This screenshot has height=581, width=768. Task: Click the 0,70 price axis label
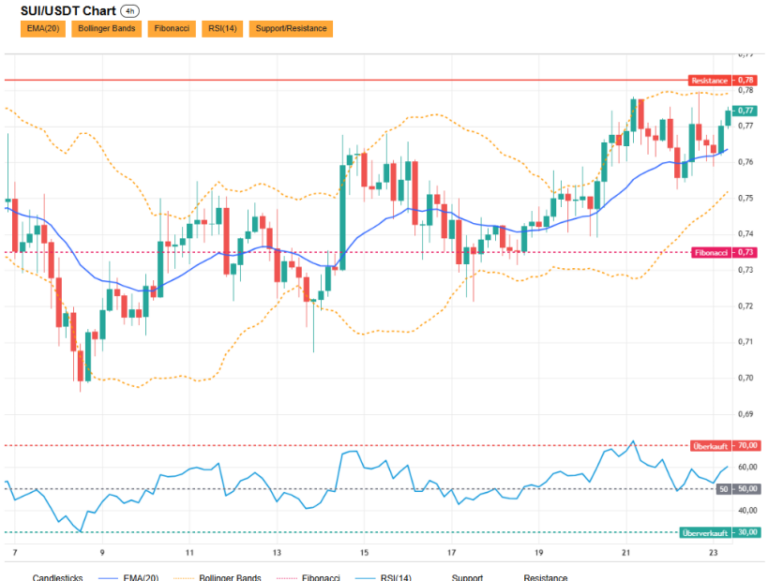pos(745,378)
